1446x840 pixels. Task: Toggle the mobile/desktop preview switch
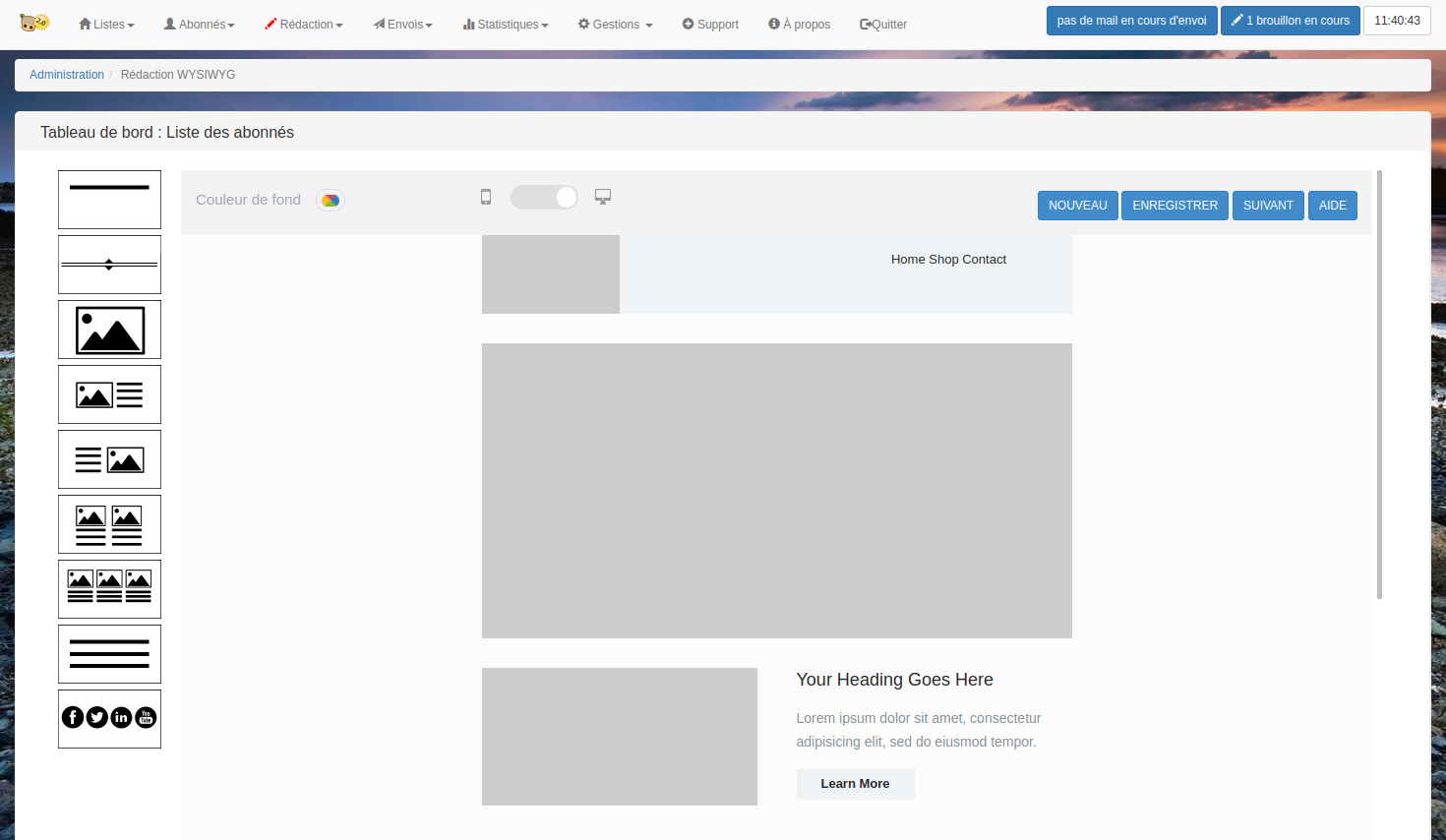click(x=544, y=198)
